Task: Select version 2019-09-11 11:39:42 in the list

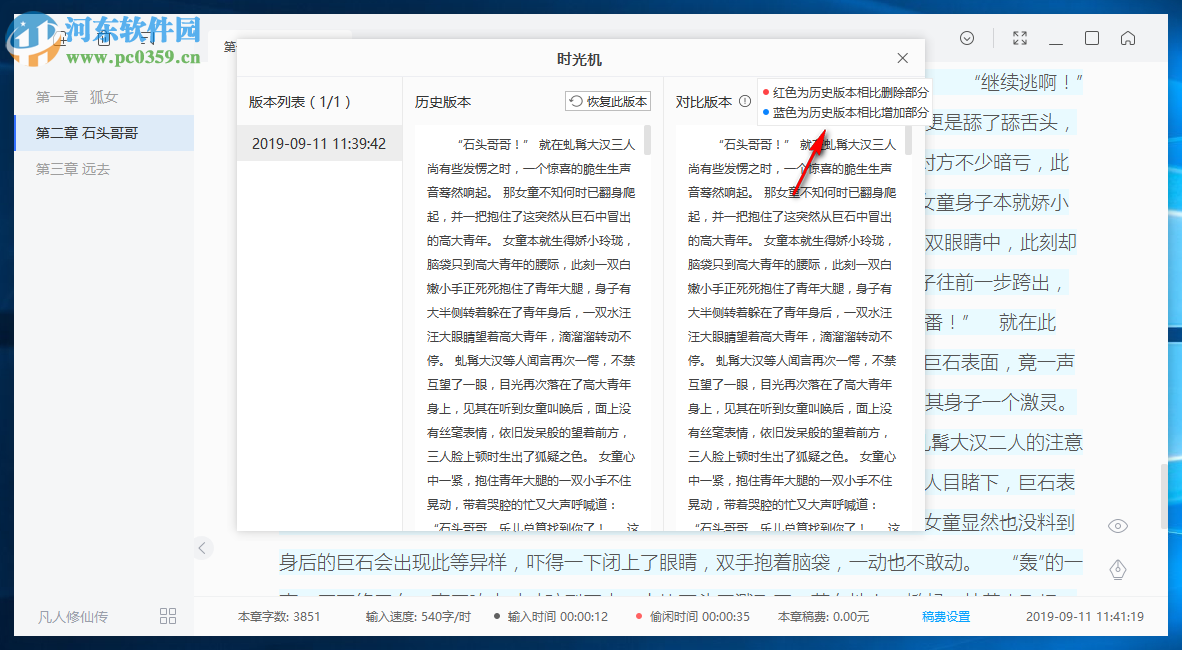Action: pyautogui.click(x=320, y=143)
